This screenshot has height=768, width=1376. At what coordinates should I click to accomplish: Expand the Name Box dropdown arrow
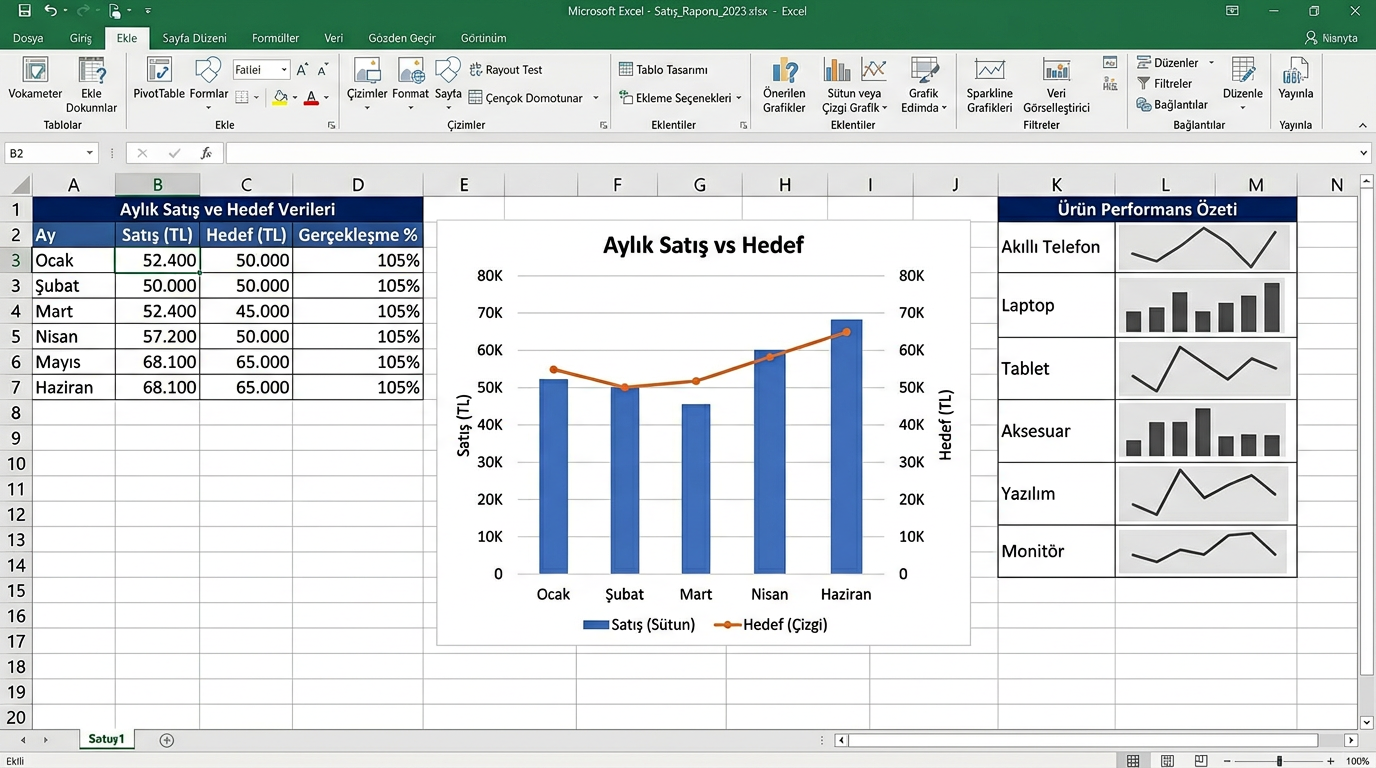click(90, 153)
